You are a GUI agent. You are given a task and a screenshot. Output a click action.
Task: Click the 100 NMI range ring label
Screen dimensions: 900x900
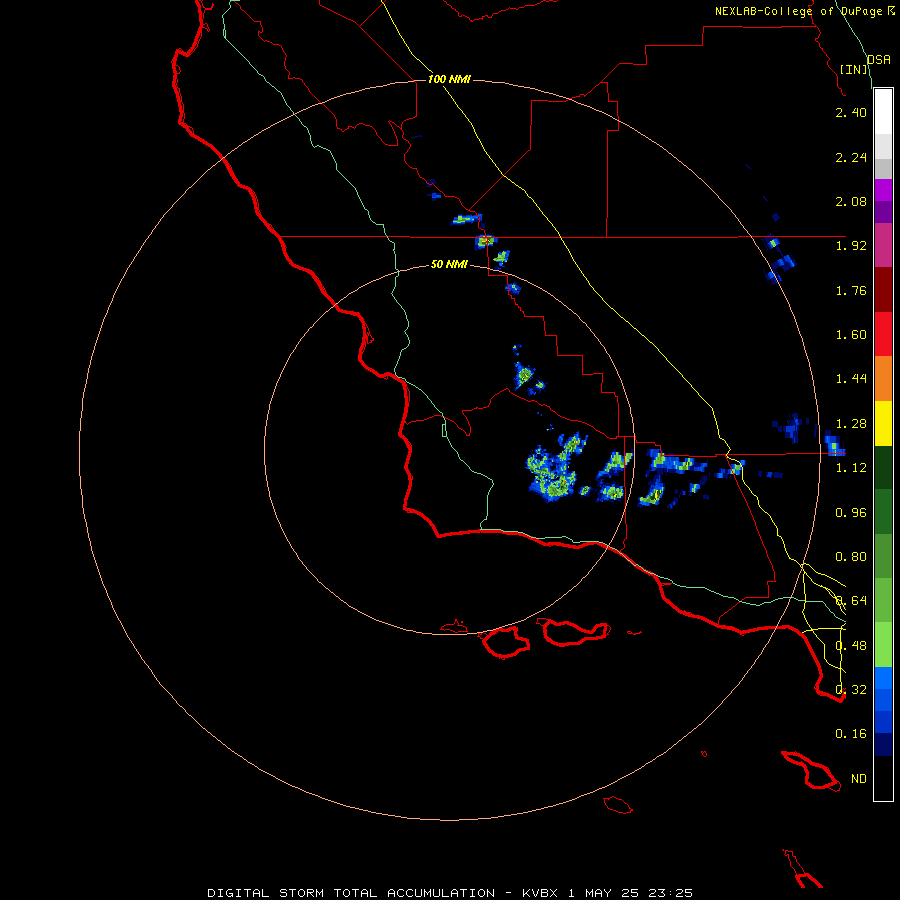coord(449,79)
